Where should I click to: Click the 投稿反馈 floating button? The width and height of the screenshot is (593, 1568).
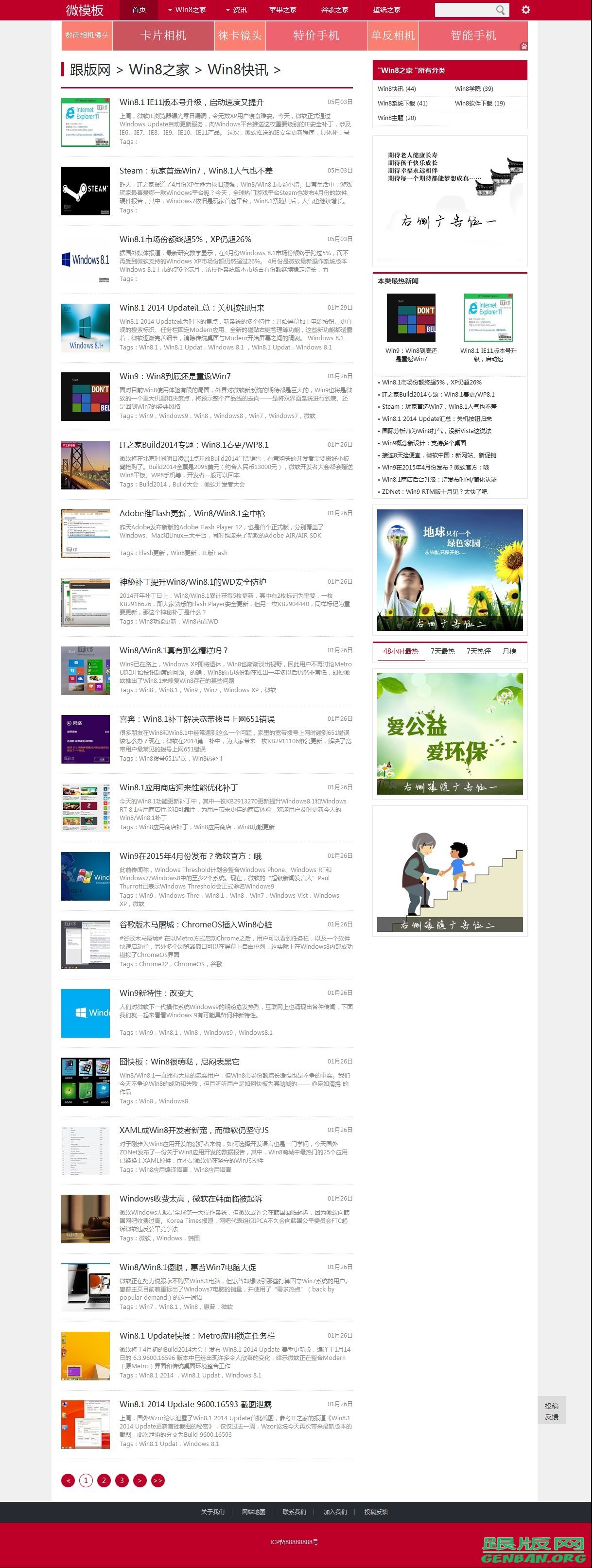pyautogui.click(x=551, y=1411)
